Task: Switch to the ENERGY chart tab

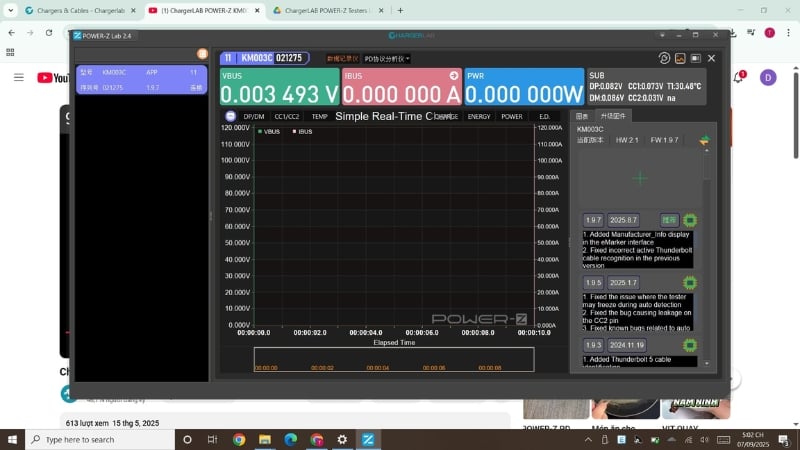Action: pos(479,117)
